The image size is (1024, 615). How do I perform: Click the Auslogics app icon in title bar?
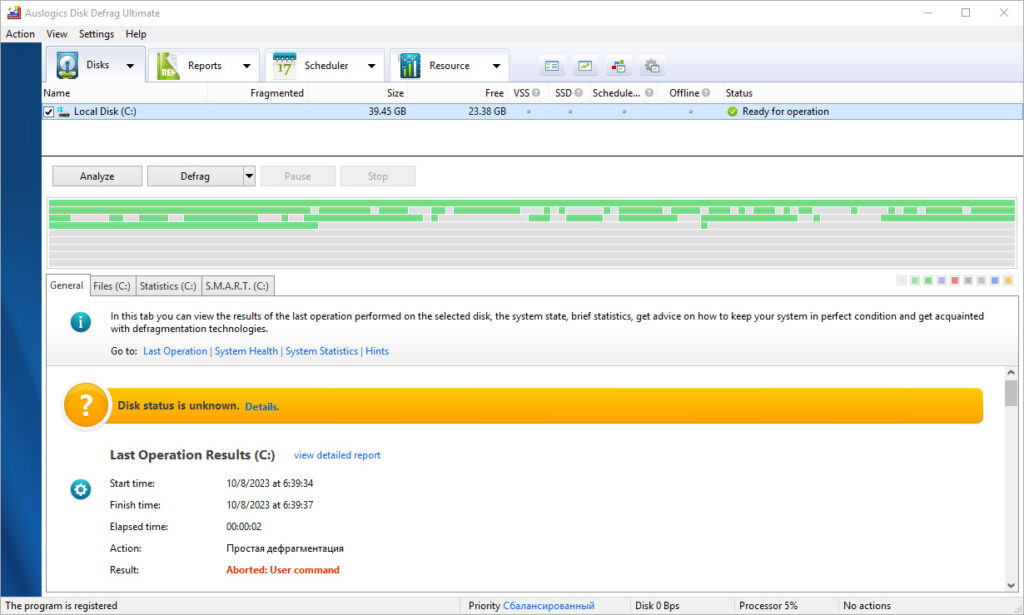click(14, 12)
